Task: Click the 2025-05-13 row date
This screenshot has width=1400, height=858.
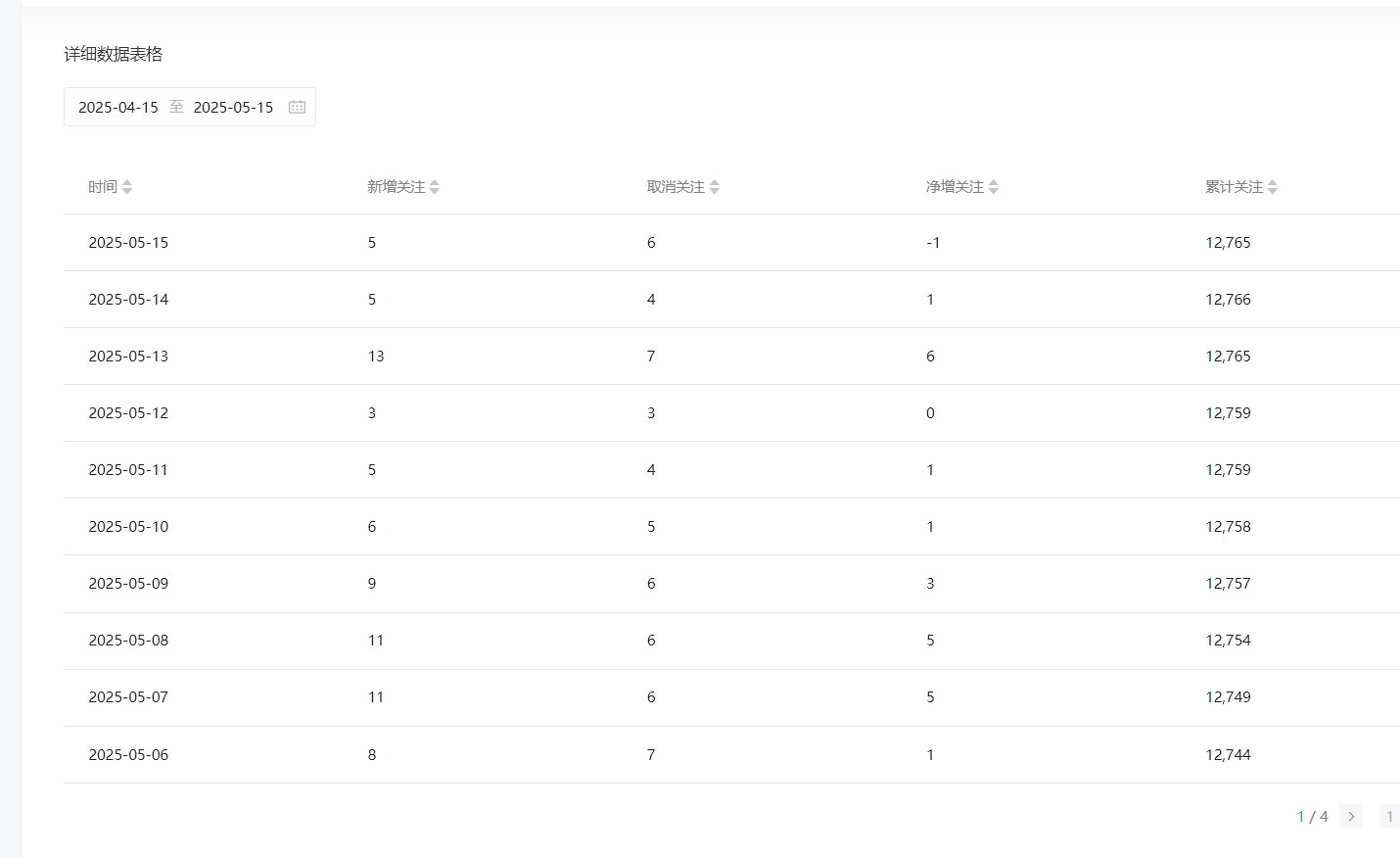Action: point(128,357)
